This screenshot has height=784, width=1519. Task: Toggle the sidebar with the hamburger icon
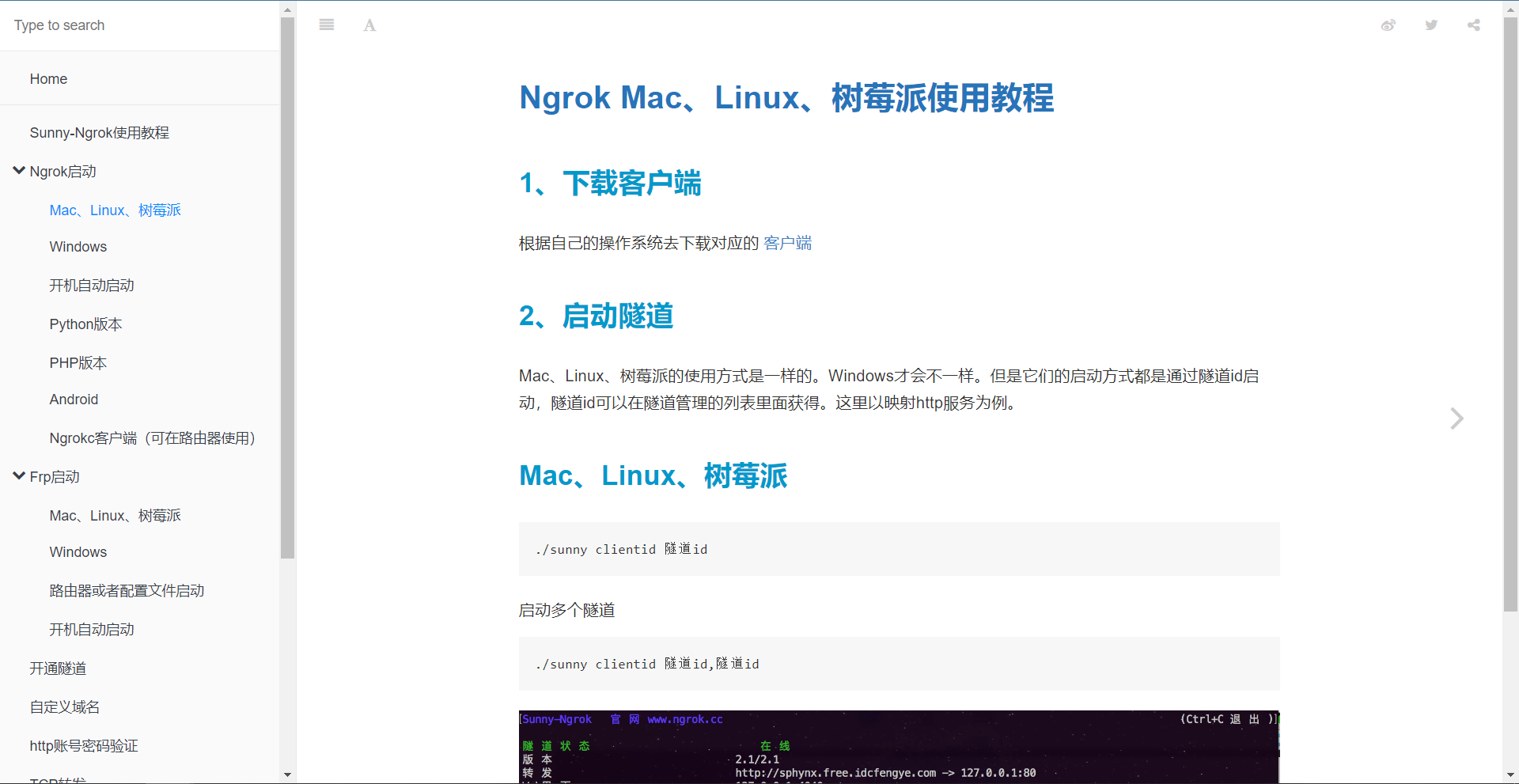(326, 25)
